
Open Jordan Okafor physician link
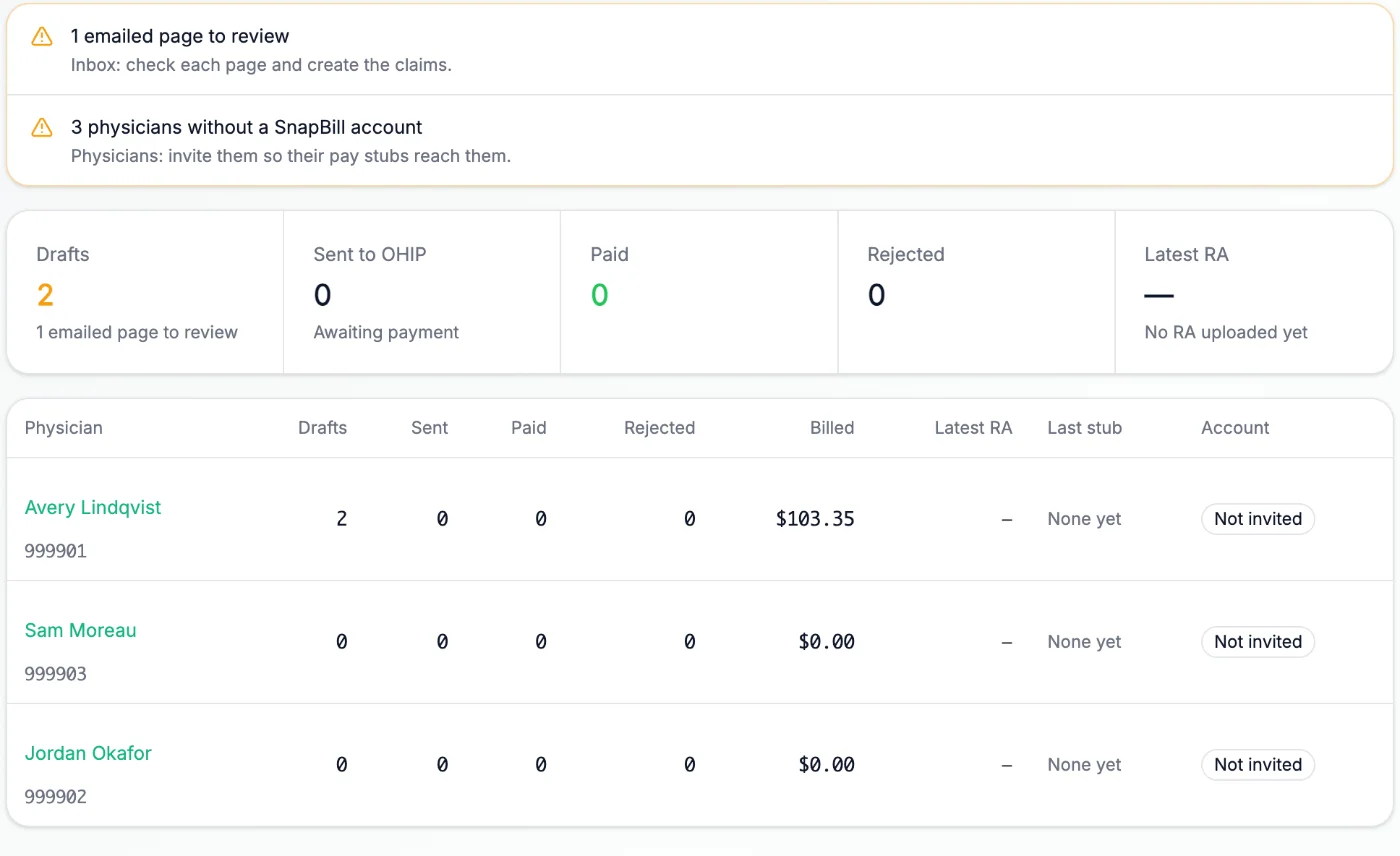pyautogui.click(x=88, y=753)
